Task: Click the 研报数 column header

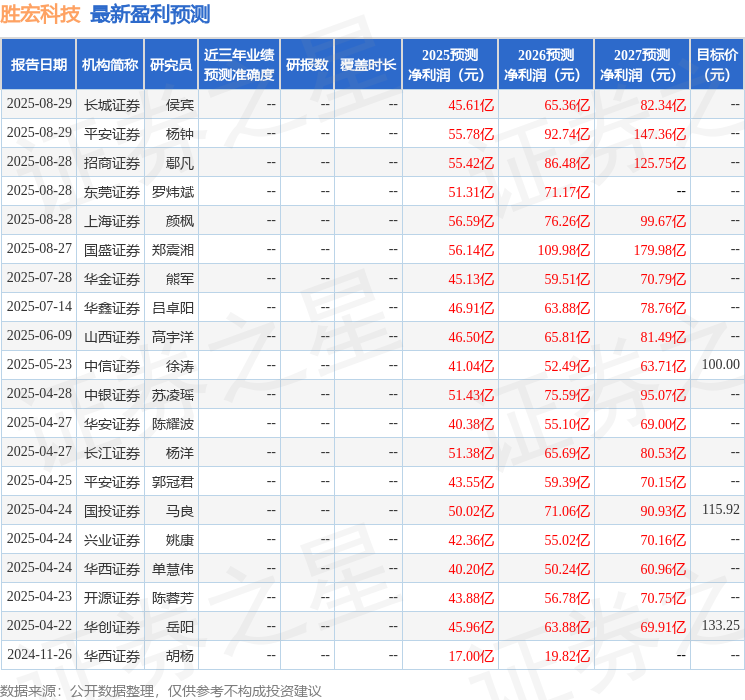Action: (x=307, y=65)
